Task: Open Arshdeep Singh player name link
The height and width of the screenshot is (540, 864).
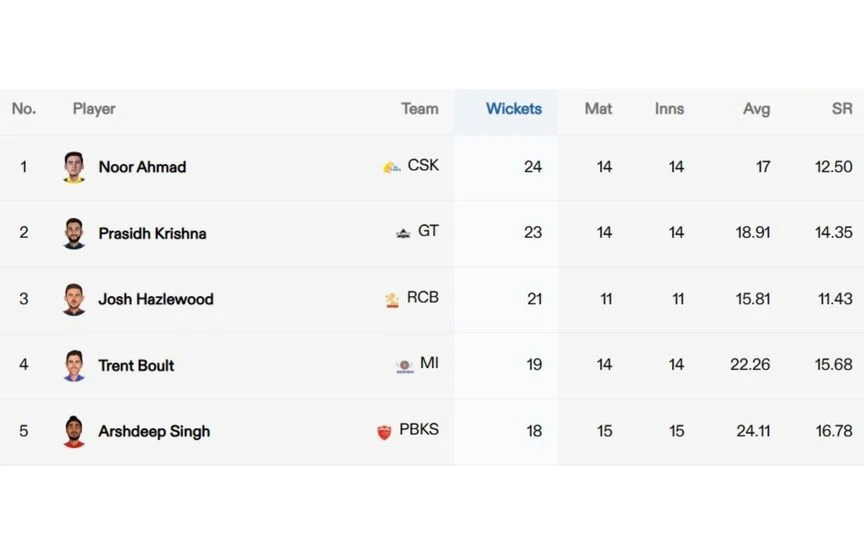Action: (x=154, y=431)
